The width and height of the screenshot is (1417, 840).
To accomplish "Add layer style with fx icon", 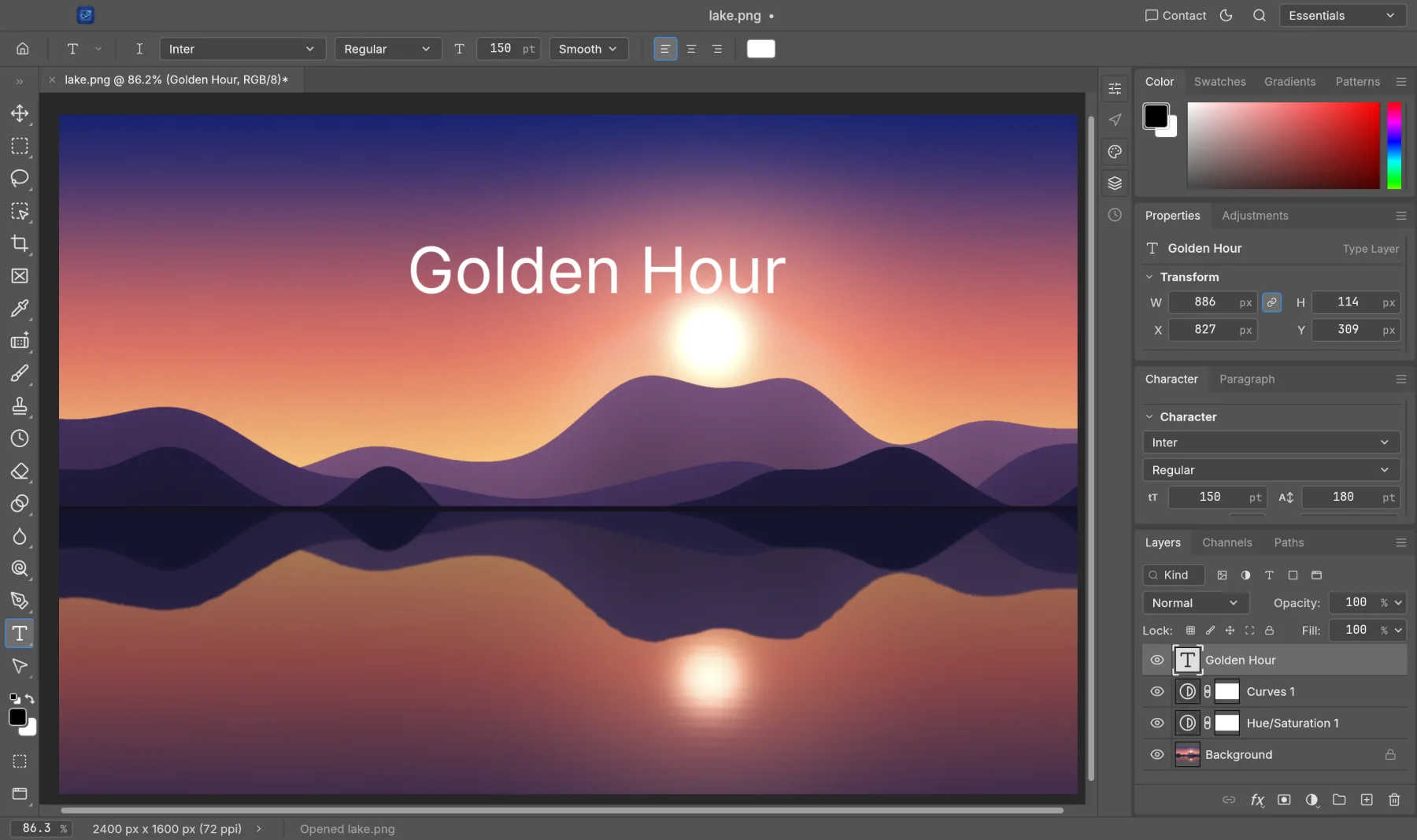I will [1257, 800].
